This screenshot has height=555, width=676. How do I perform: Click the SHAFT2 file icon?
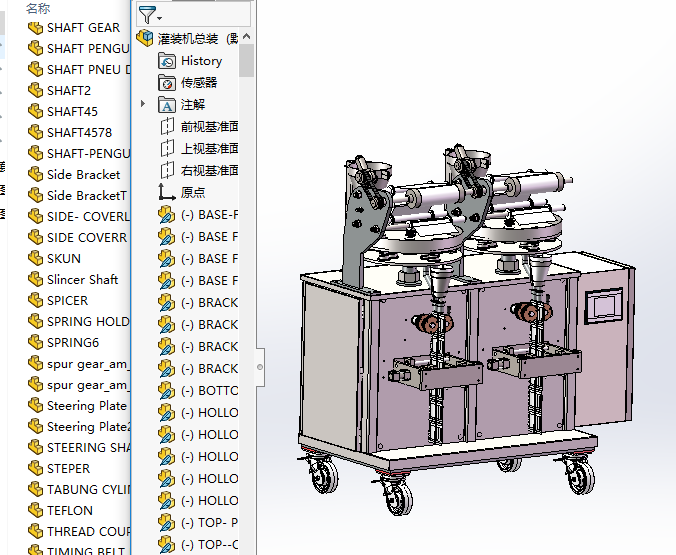click(35, 91)
